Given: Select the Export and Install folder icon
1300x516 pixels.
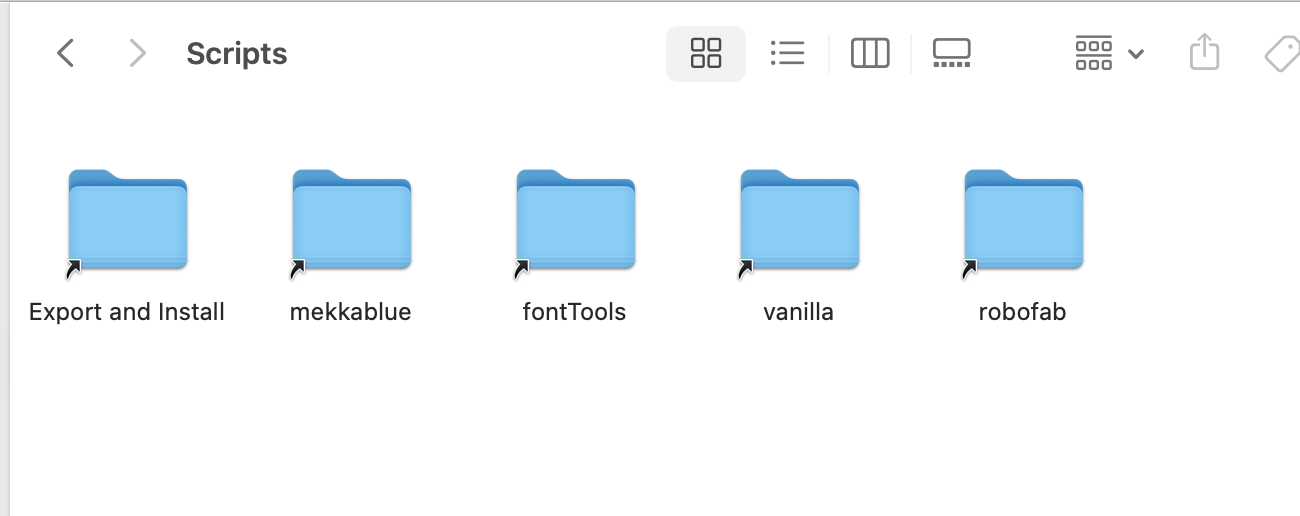Looking at the screenshot, I should click(x=127, y=221).
